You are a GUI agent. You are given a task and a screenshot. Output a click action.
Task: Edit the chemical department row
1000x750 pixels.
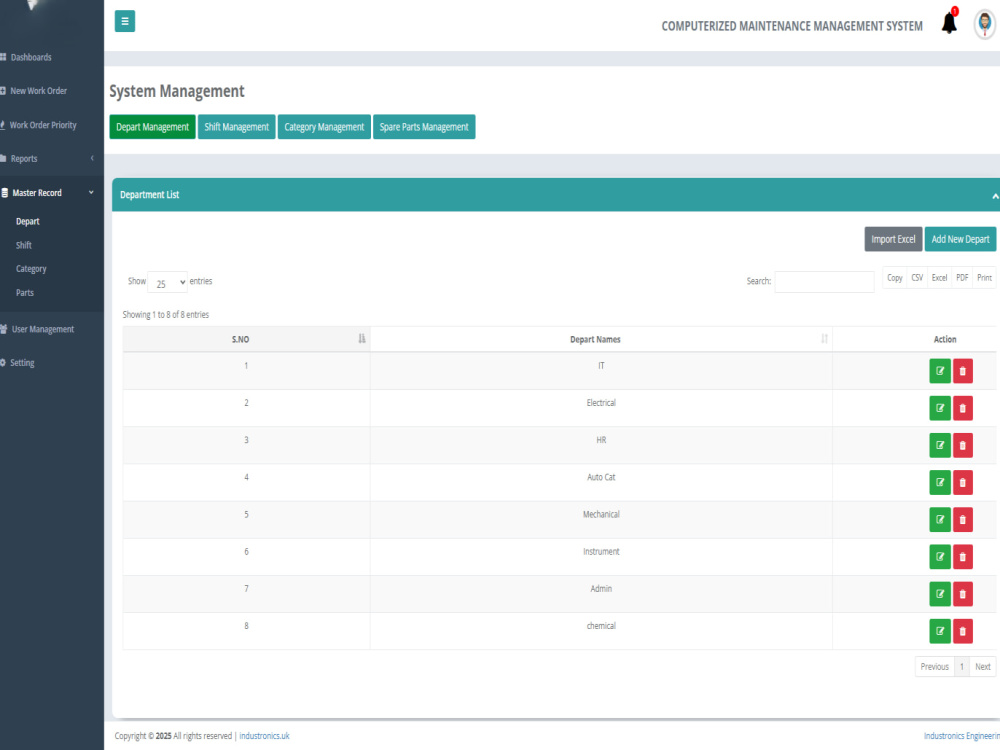940,631
